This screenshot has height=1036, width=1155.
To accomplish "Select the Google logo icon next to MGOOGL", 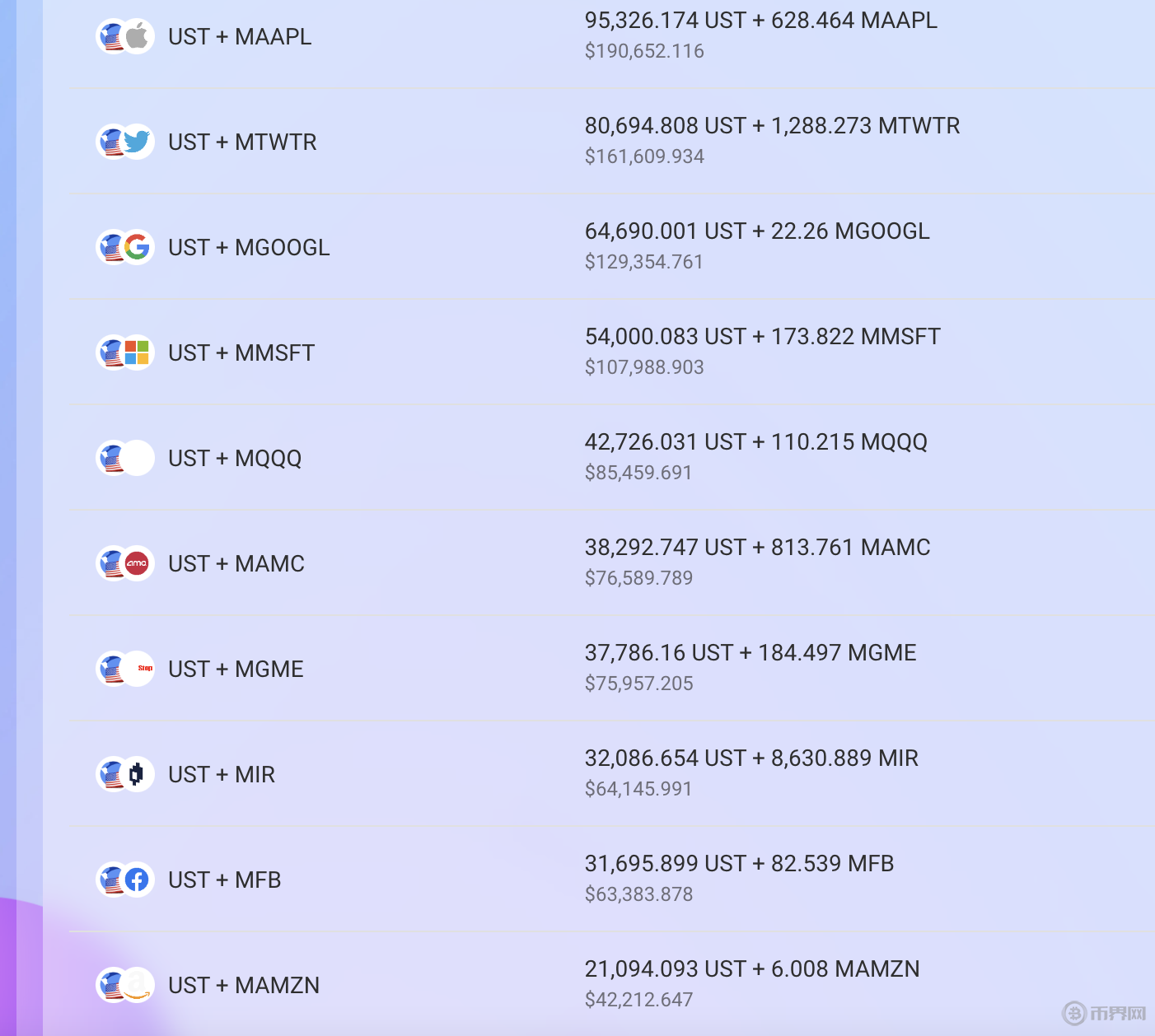I will tap(138, 247).
